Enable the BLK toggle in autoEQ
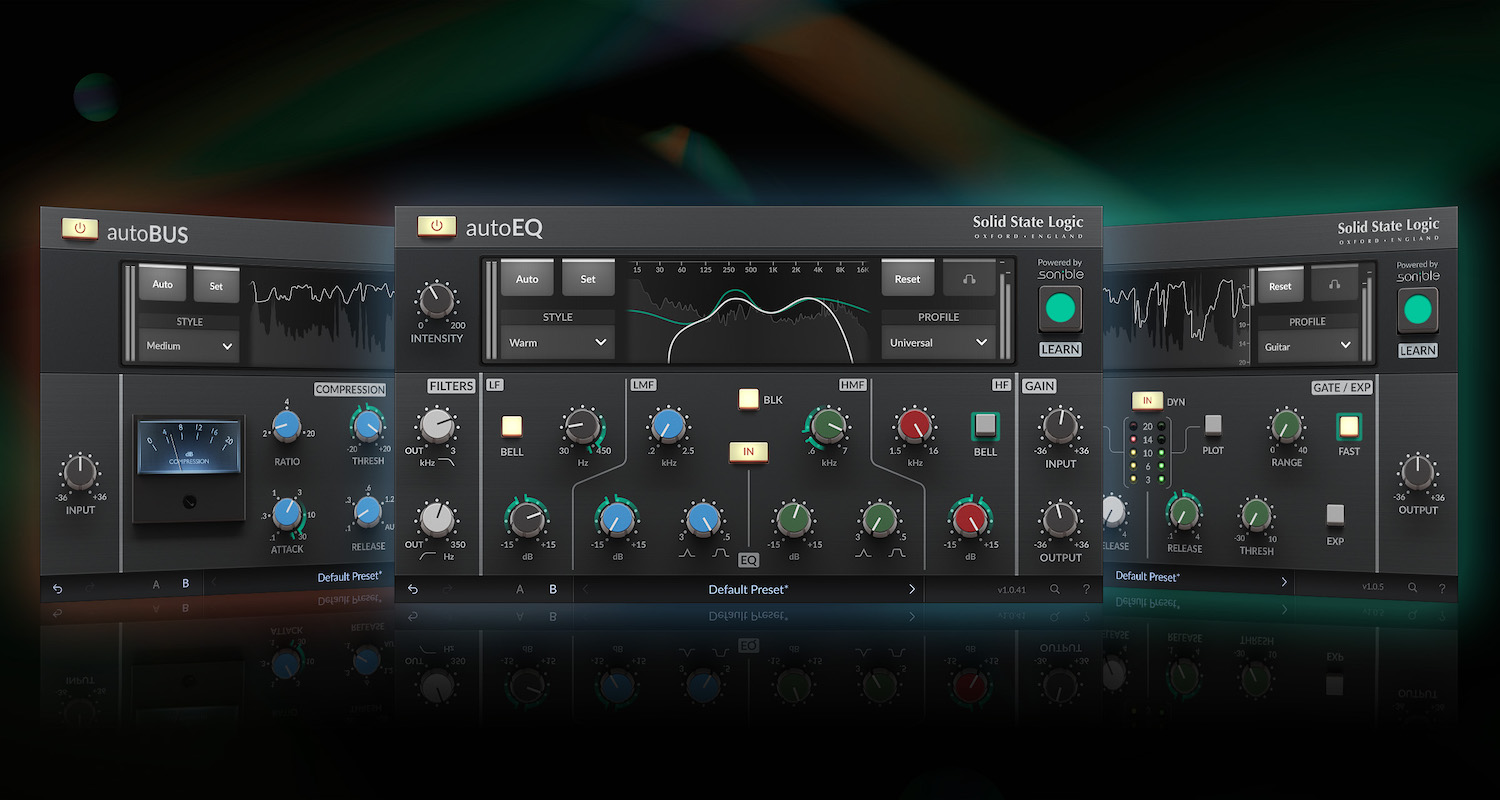The image size is (1500, 800). 748,398
